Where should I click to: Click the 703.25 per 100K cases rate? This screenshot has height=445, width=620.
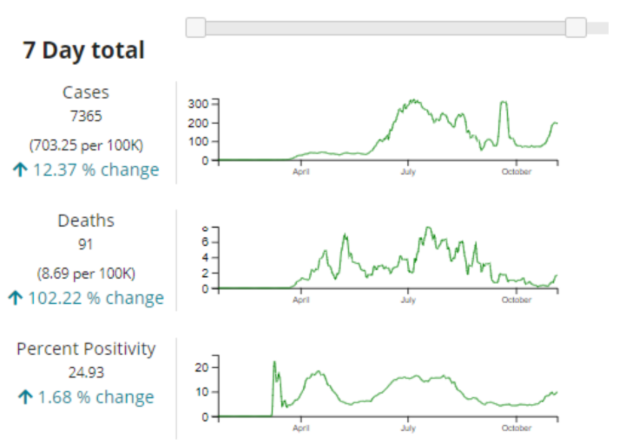coord(86,145)
